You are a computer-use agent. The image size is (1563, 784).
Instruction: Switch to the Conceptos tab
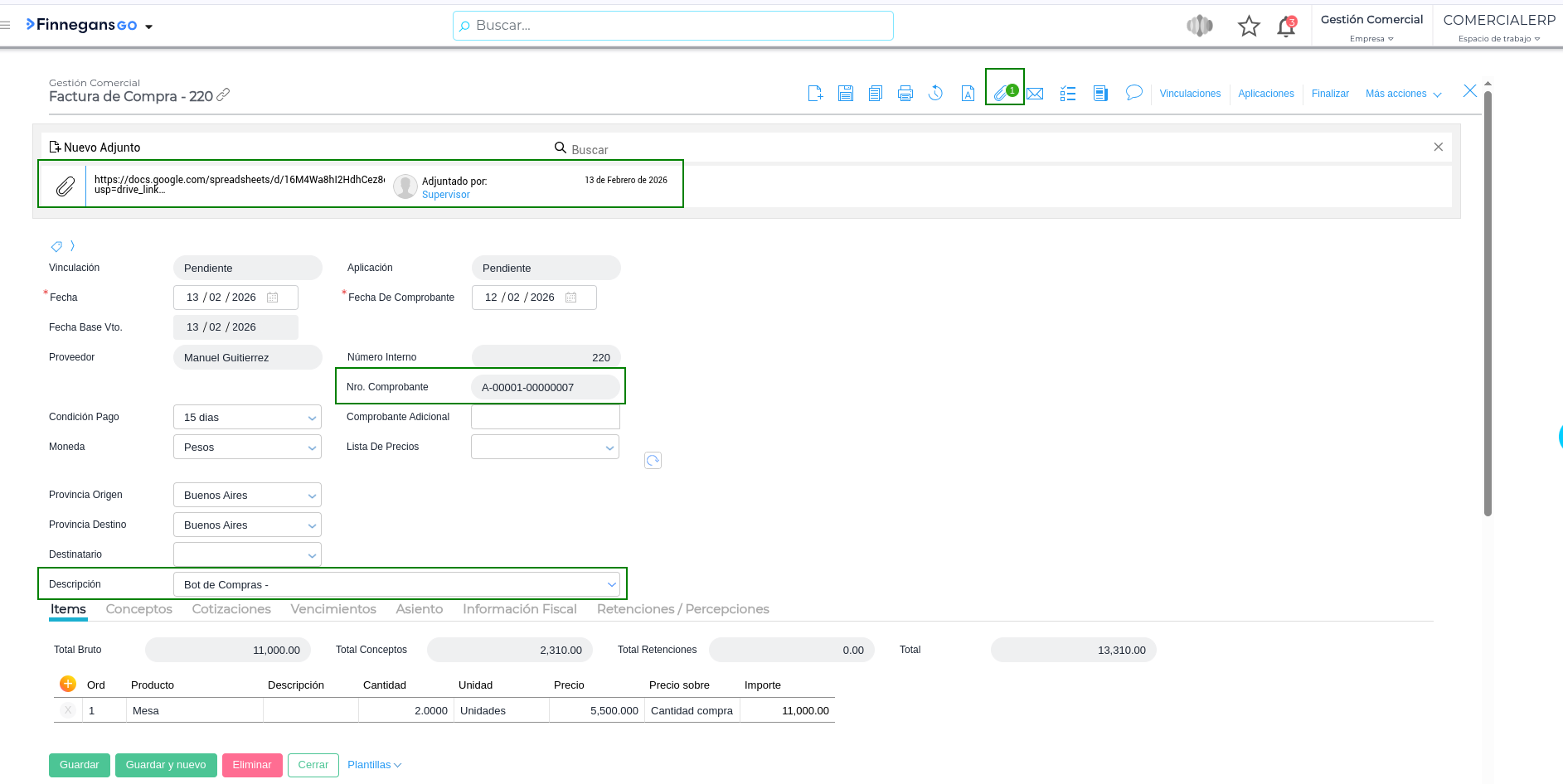[138, 609]
